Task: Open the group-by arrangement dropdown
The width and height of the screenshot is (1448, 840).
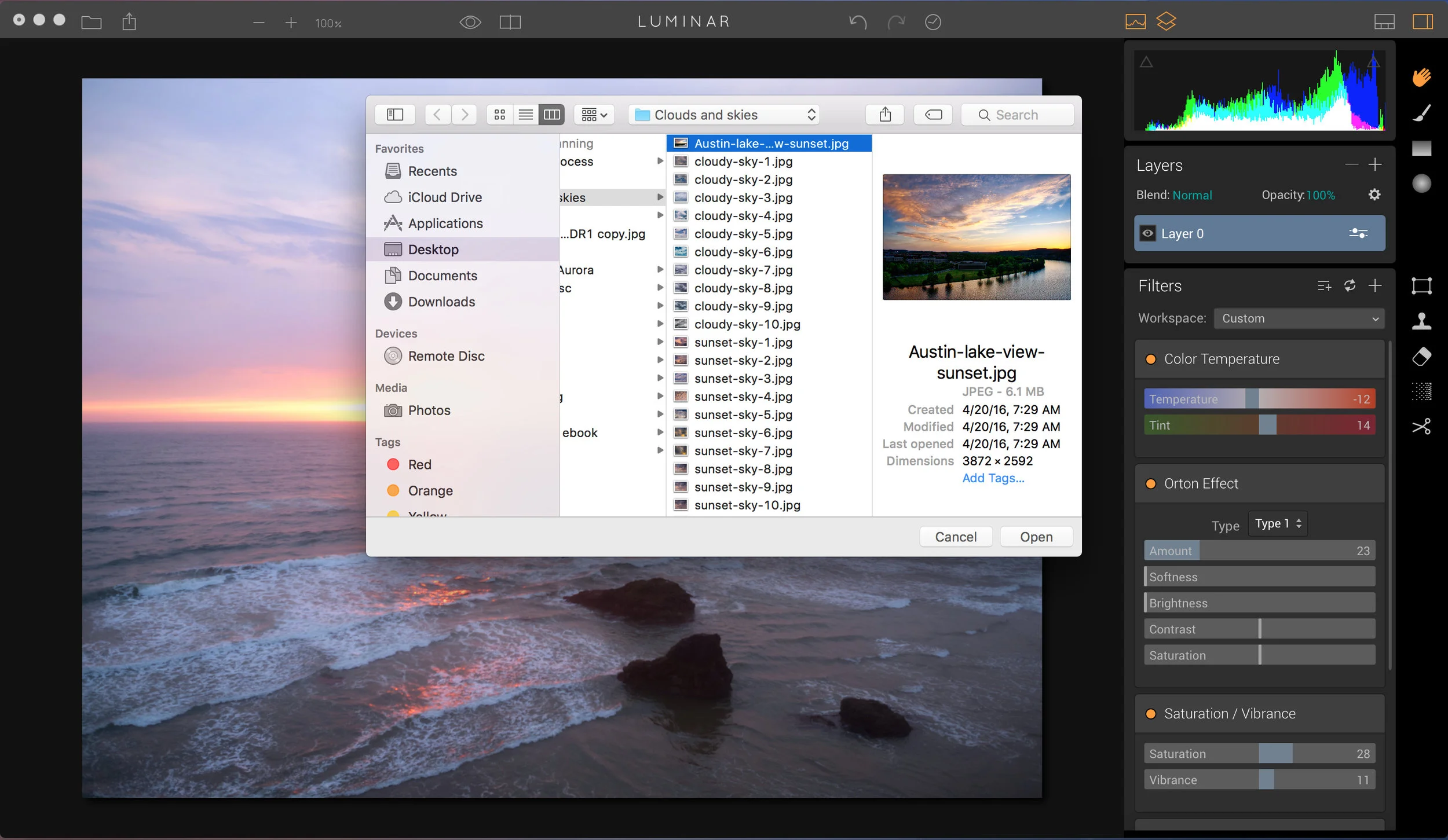Action: click(594, 115)
